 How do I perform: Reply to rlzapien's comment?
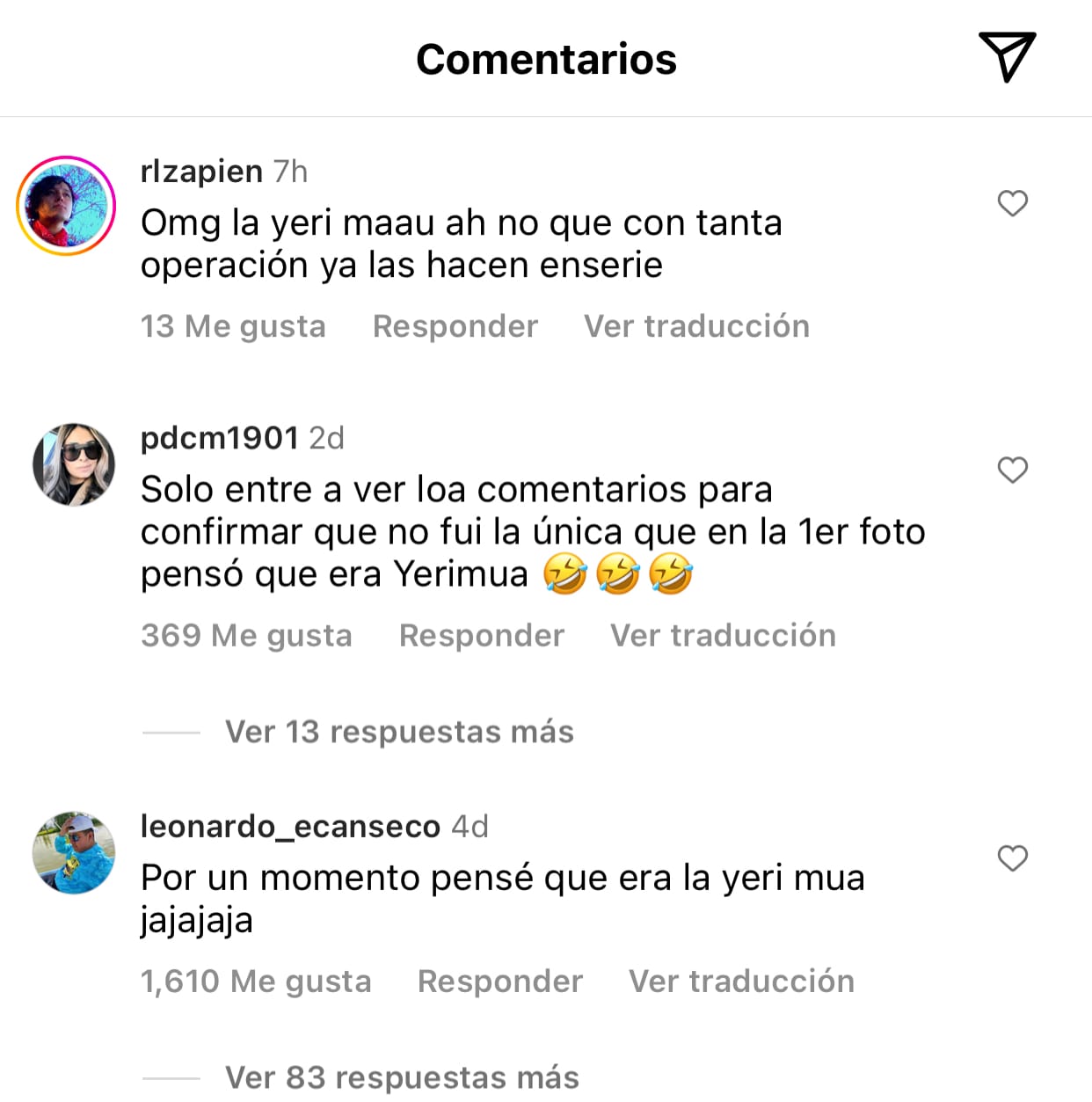tap(455, 326)
